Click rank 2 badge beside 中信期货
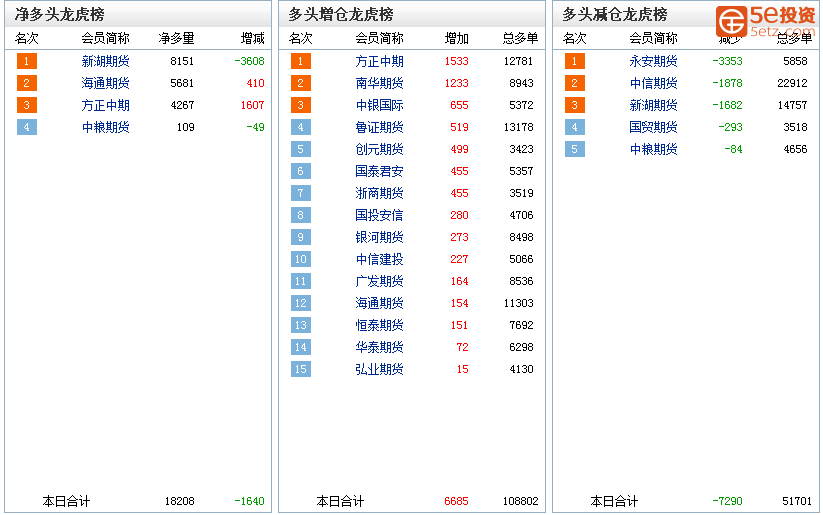 click(x=575, y=83)
